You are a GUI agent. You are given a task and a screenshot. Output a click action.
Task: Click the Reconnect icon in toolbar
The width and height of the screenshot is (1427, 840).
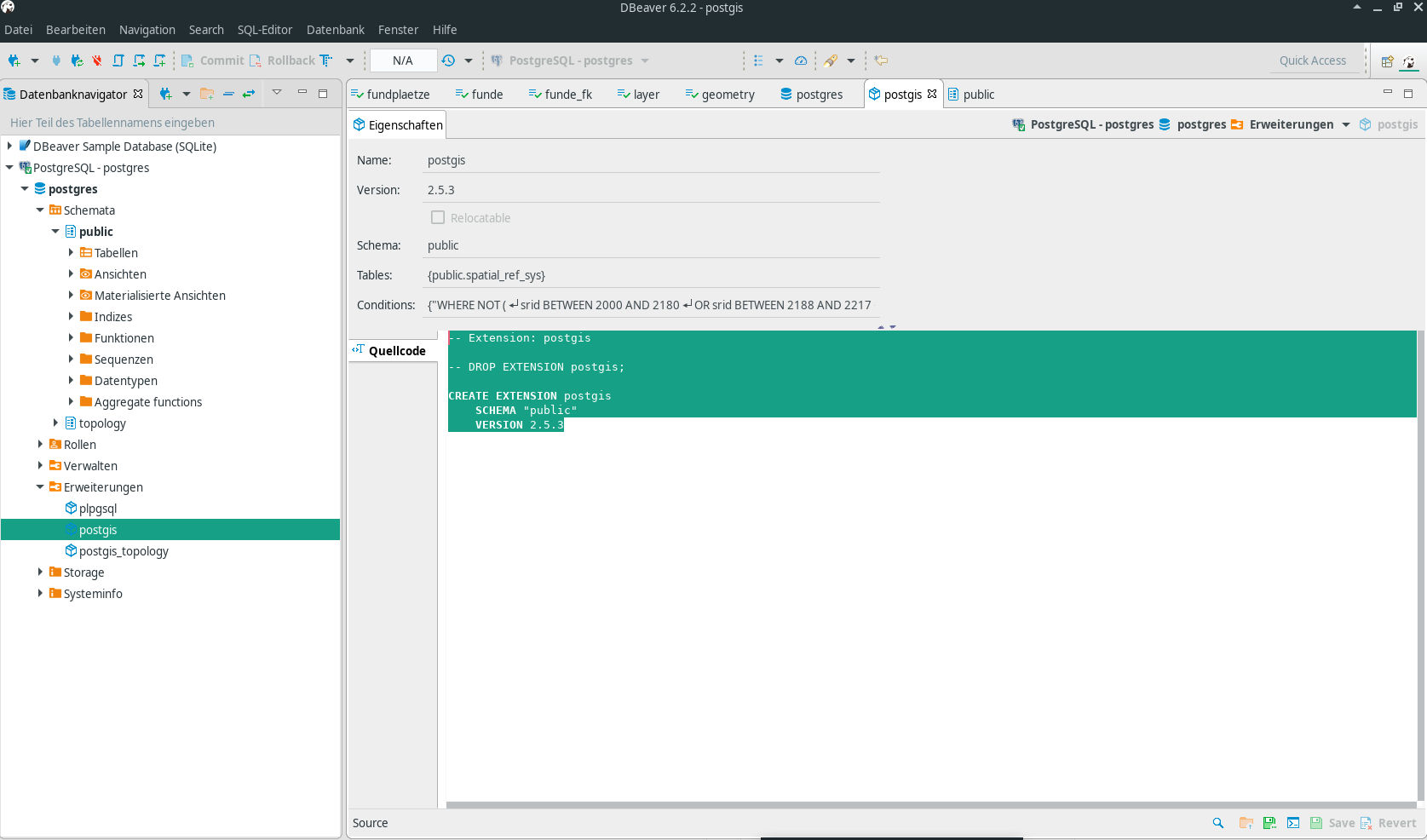pyautogui.click(x=77, y=60)
